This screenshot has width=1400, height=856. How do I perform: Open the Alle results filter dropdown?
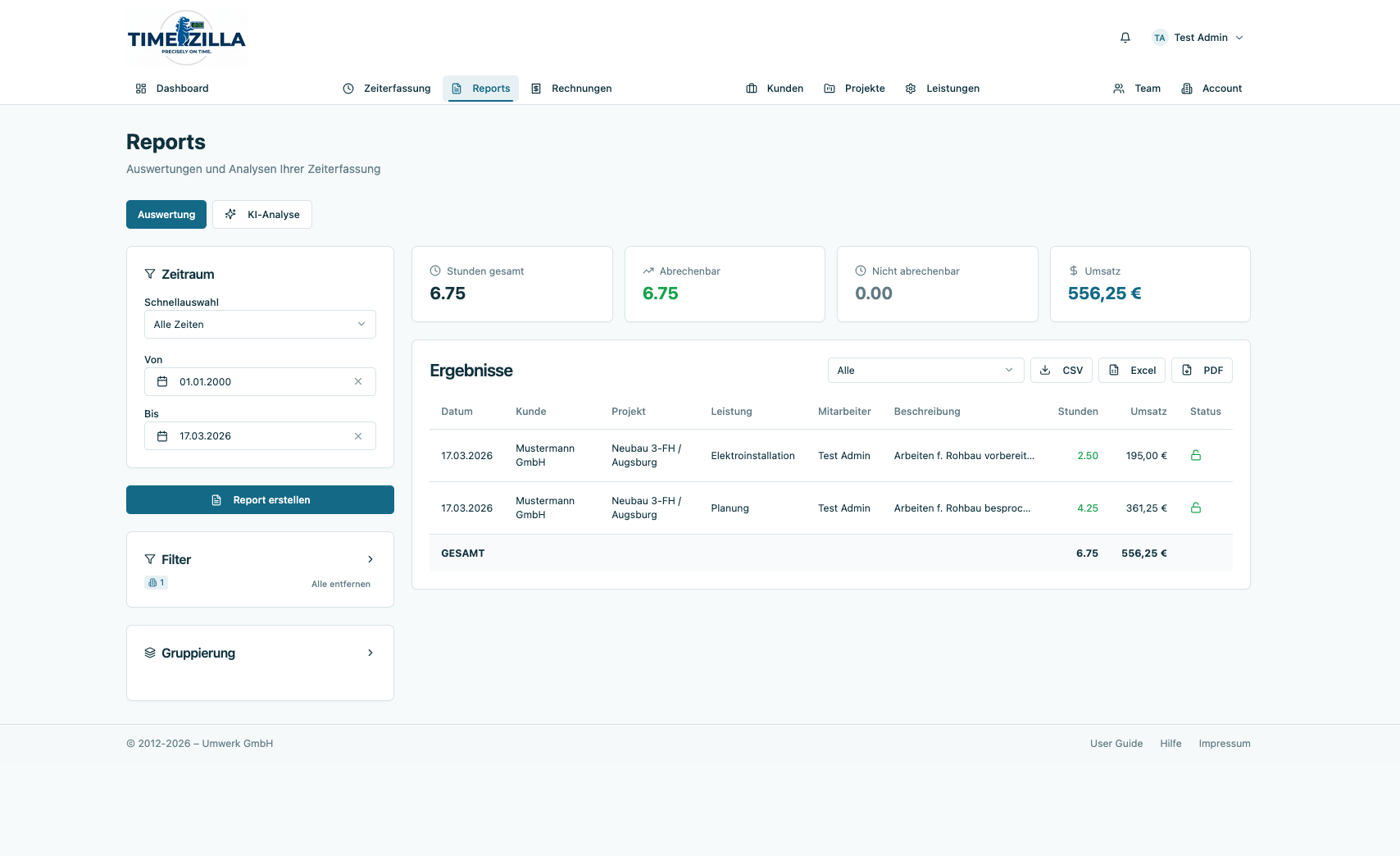[x=925, y=371]
